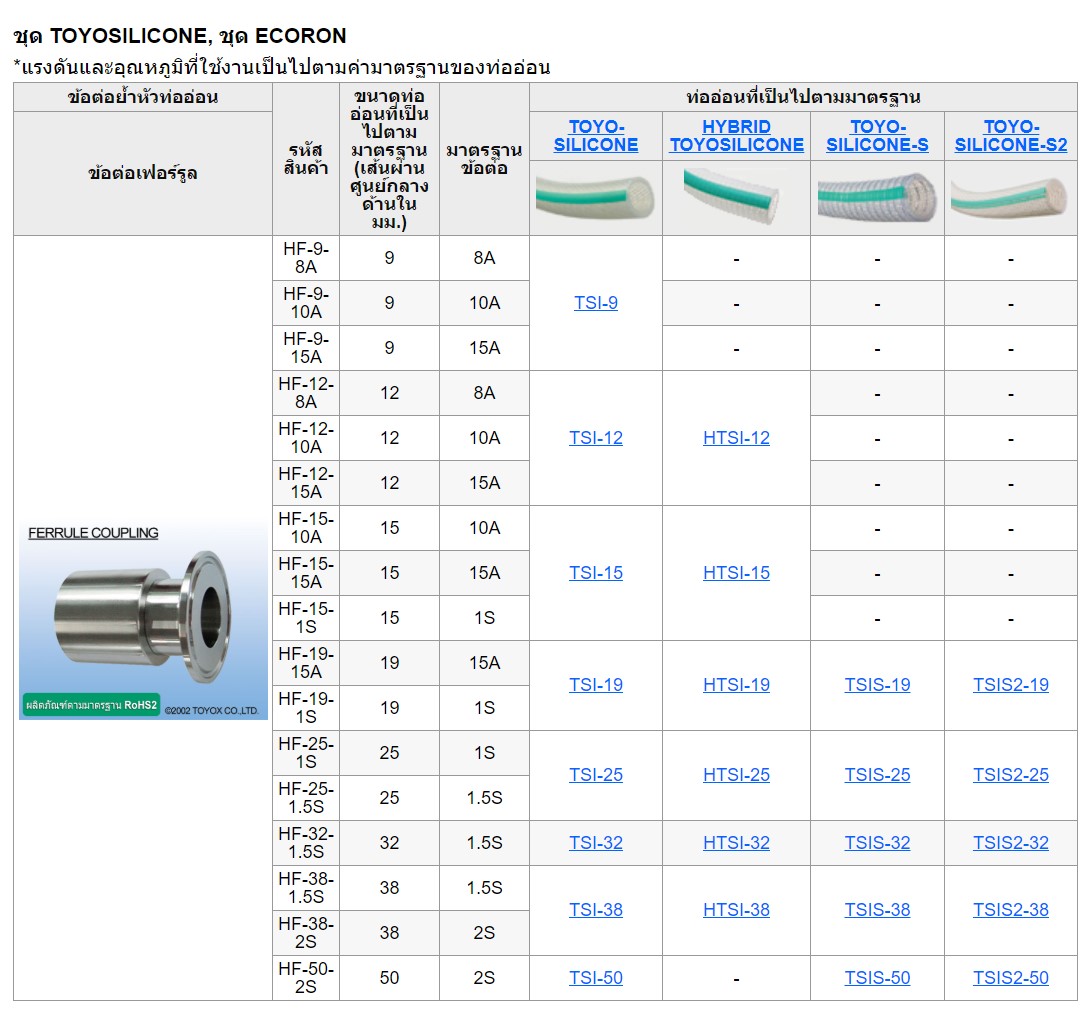Open the TOYO-SILICONE-S column header link
Viewport: 1092px width, 1018px height.
click(x=876, y=135)
